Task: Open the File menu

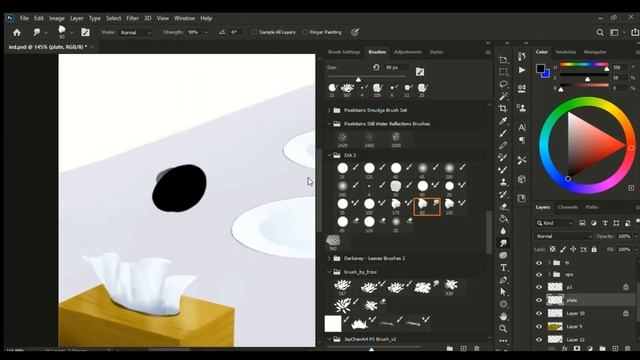Action: coord(24,18)
